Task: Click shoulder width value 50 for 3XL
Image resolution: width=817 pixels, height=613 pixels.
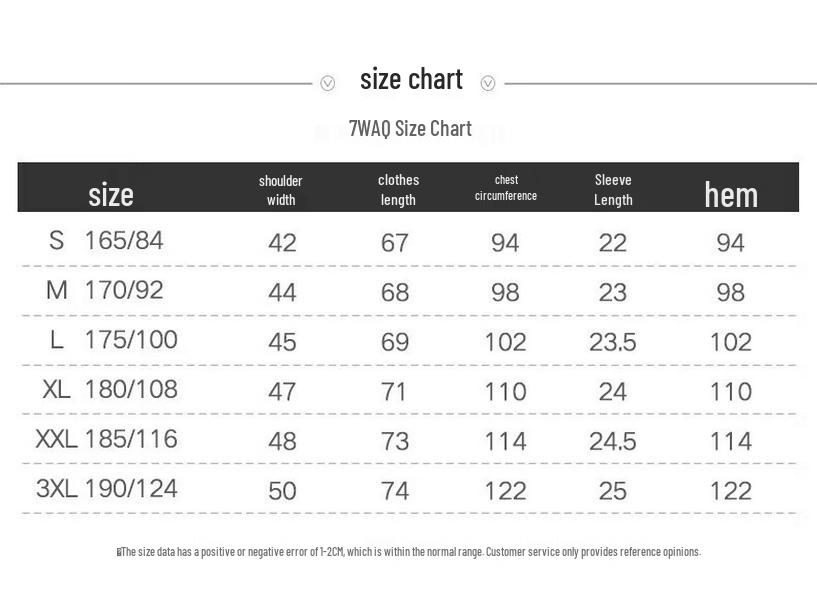Action: 282,491
